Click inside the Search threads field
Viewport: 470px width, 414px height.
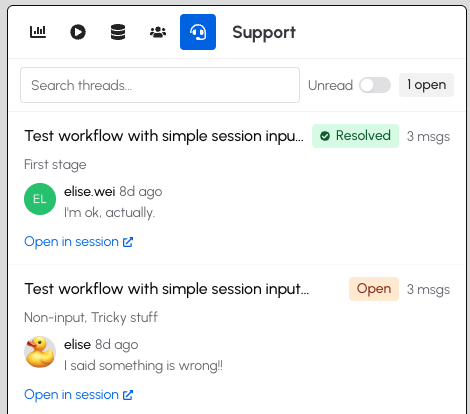pyautogui.click(x=160, y=85)
